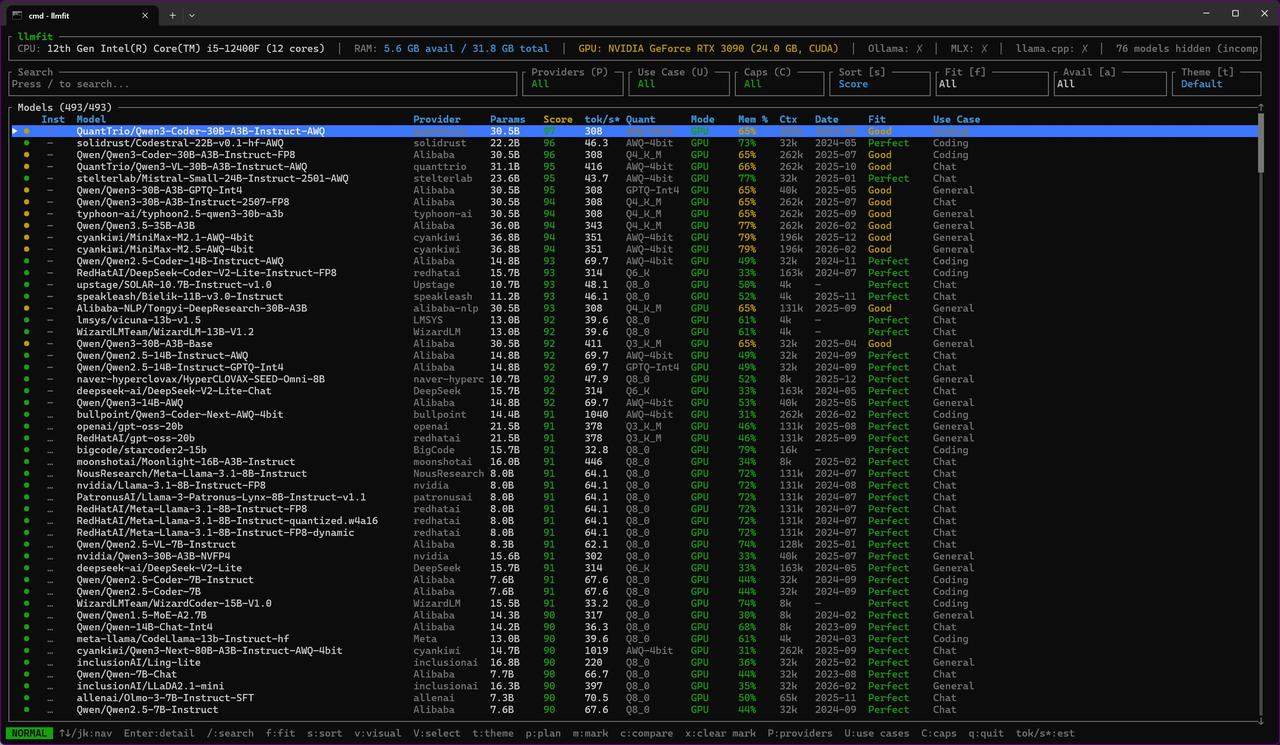Click the llama.cpp availability X indicator
The image size is (1280, 745).
[x=1084, y=48]
